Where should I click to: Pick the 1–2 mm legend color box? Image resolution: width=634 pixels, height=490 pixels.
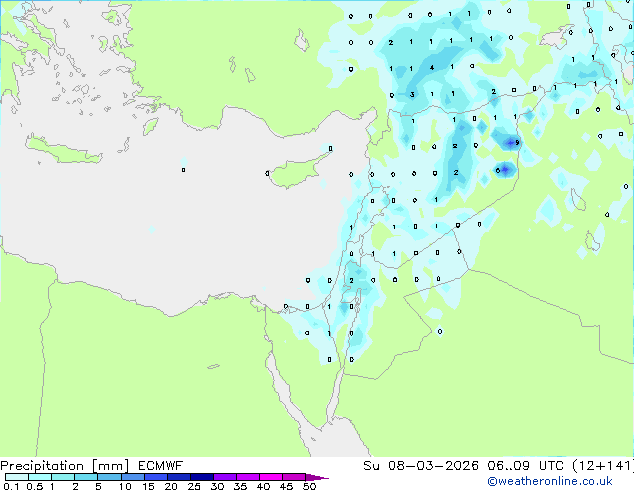click(63, 477)
